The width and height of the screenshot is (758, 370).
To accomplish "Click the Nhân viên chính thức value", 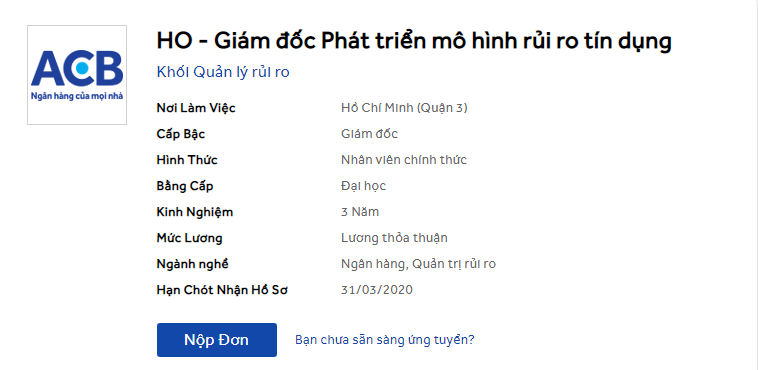I will pos(404,160).
